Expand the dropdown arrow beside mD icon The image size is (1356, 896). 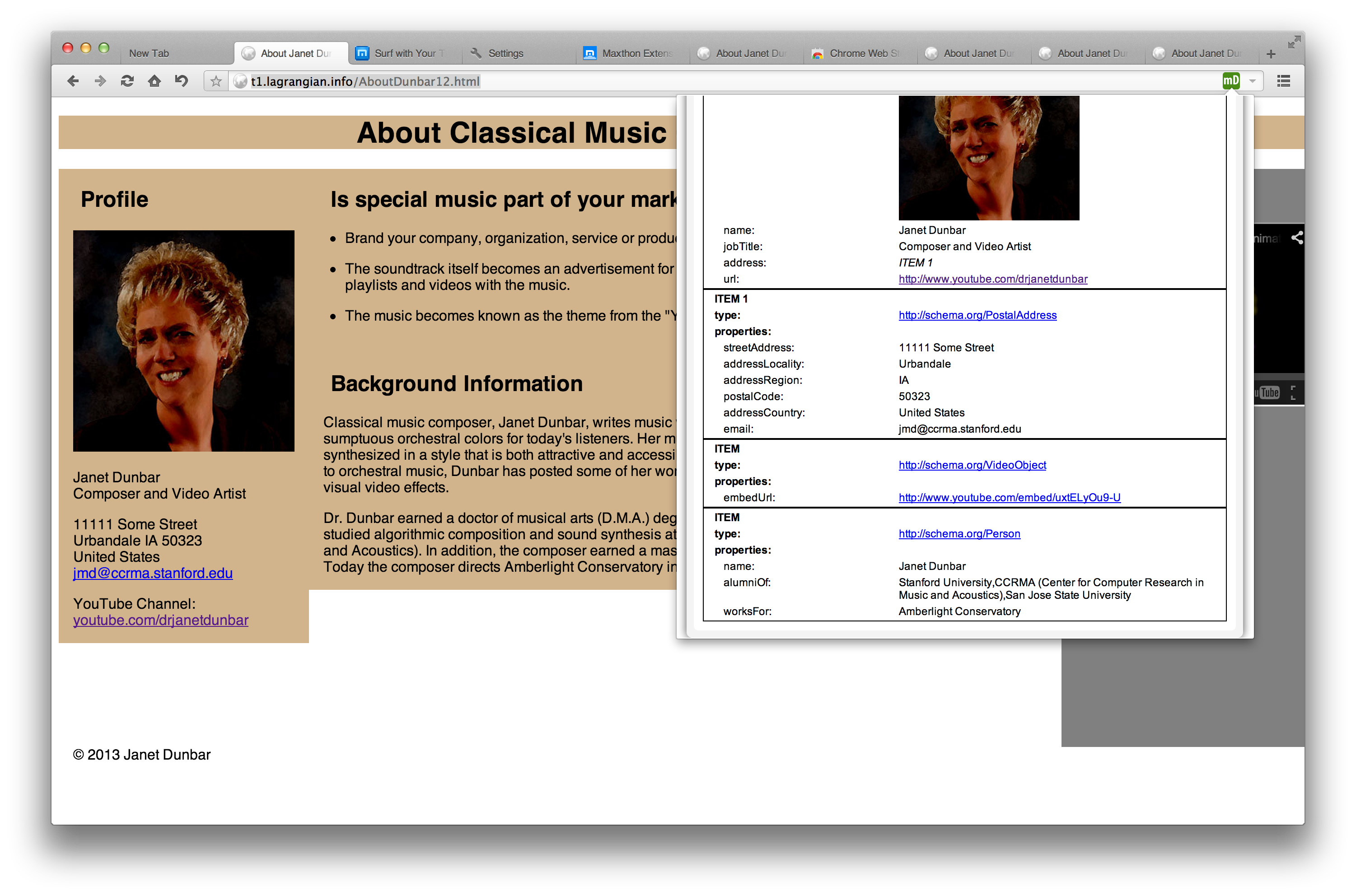1252,81
